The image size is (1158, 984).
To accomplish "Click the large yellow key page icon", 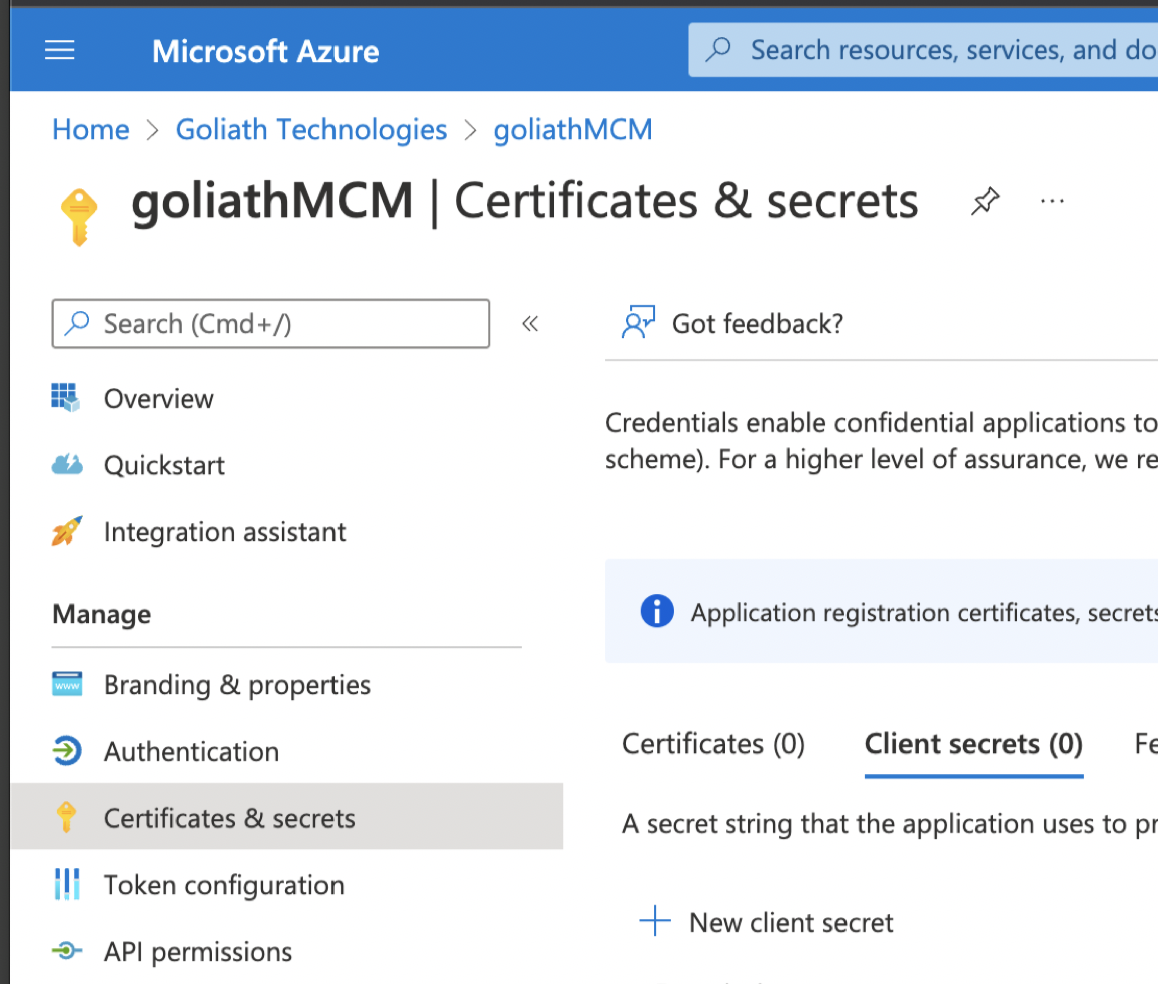I will click(x=78, y=216).
